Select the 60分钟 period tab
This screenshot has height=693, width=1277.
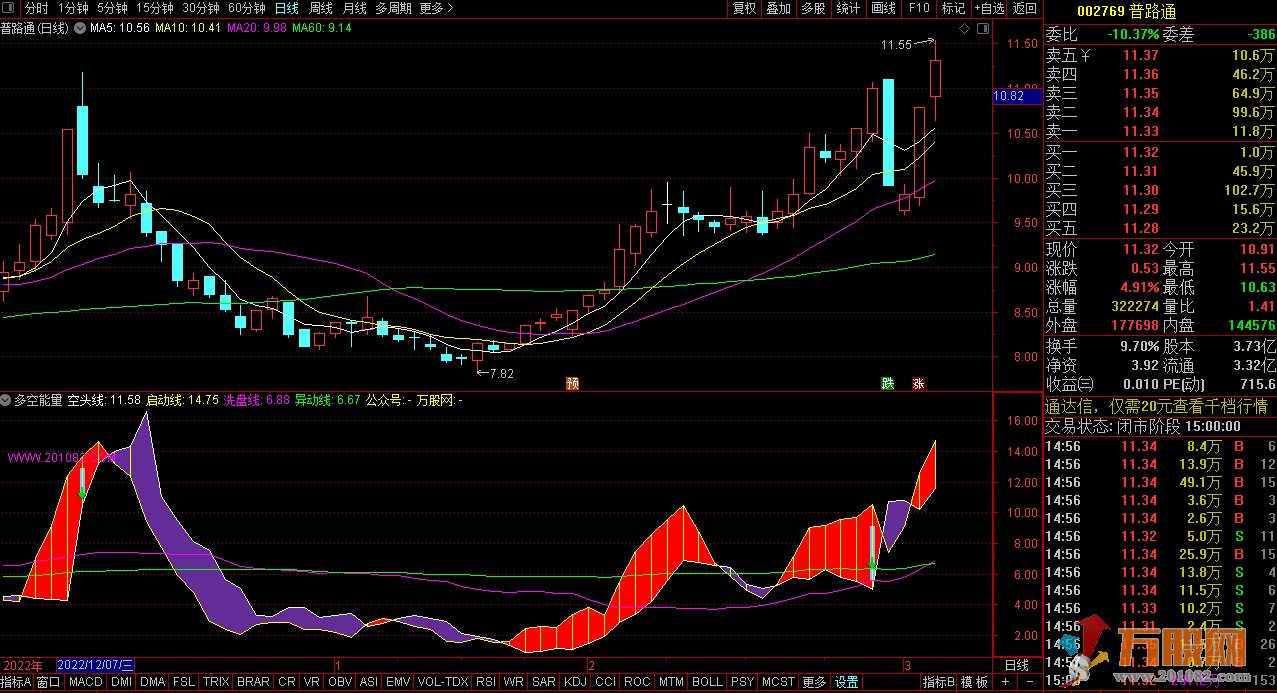click(x=247, y=8)
